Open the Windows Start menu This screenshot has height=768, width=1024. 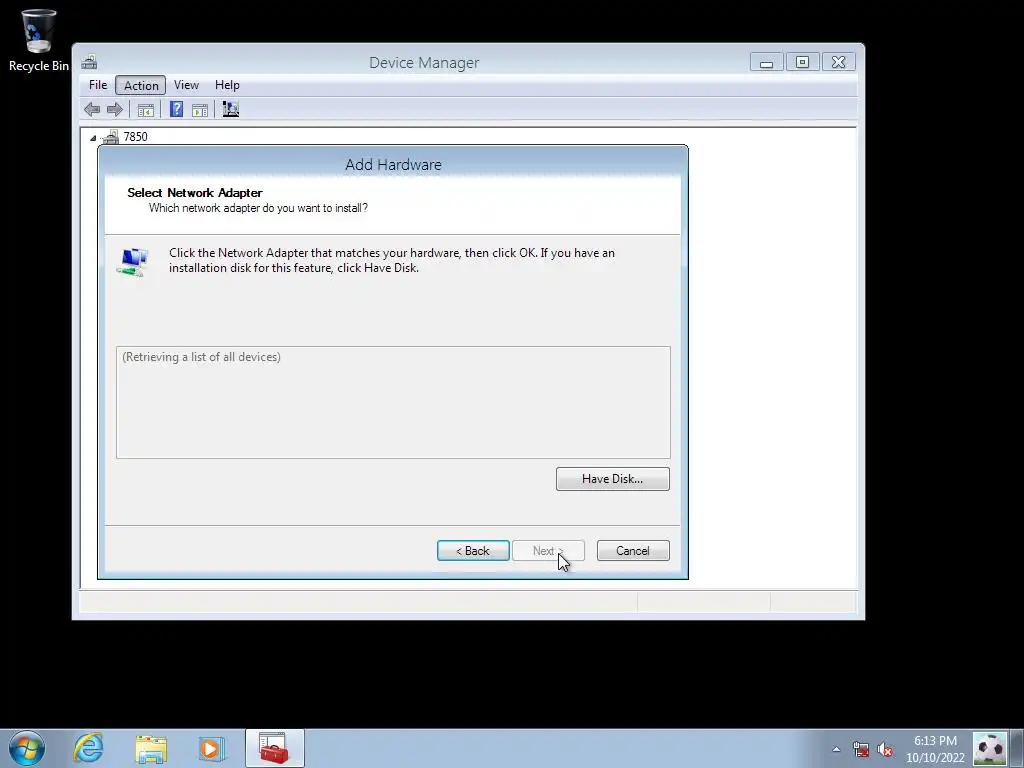coord(27,748)
